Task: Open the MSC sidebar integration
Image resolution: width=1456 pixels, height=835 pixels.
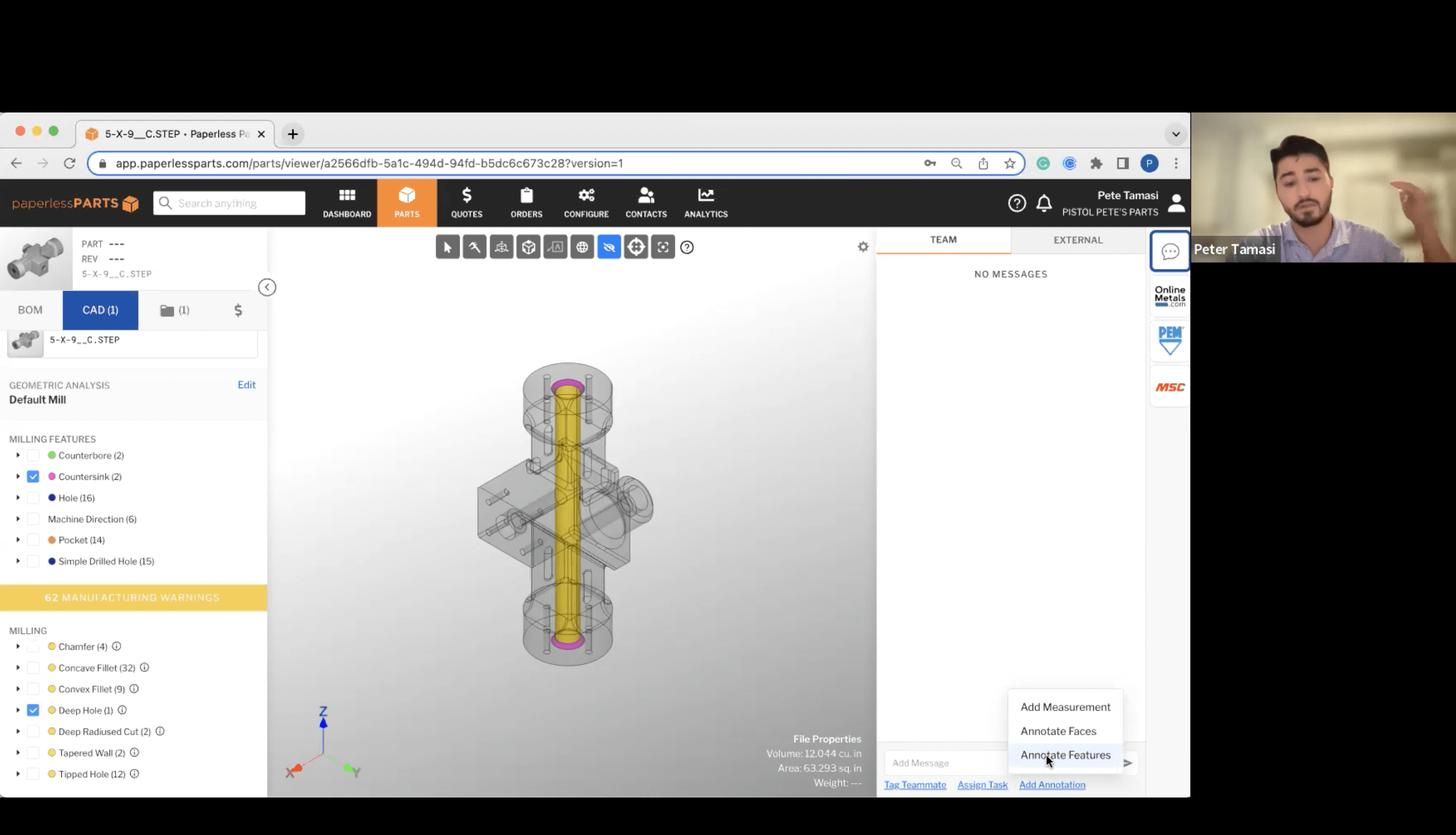Action: [x=1170, y=388]
